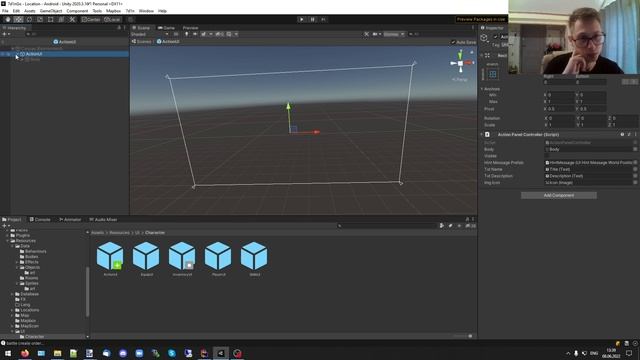Click the Preview Packages in Use button
The image size is (640, 360).
pos(481,19)
